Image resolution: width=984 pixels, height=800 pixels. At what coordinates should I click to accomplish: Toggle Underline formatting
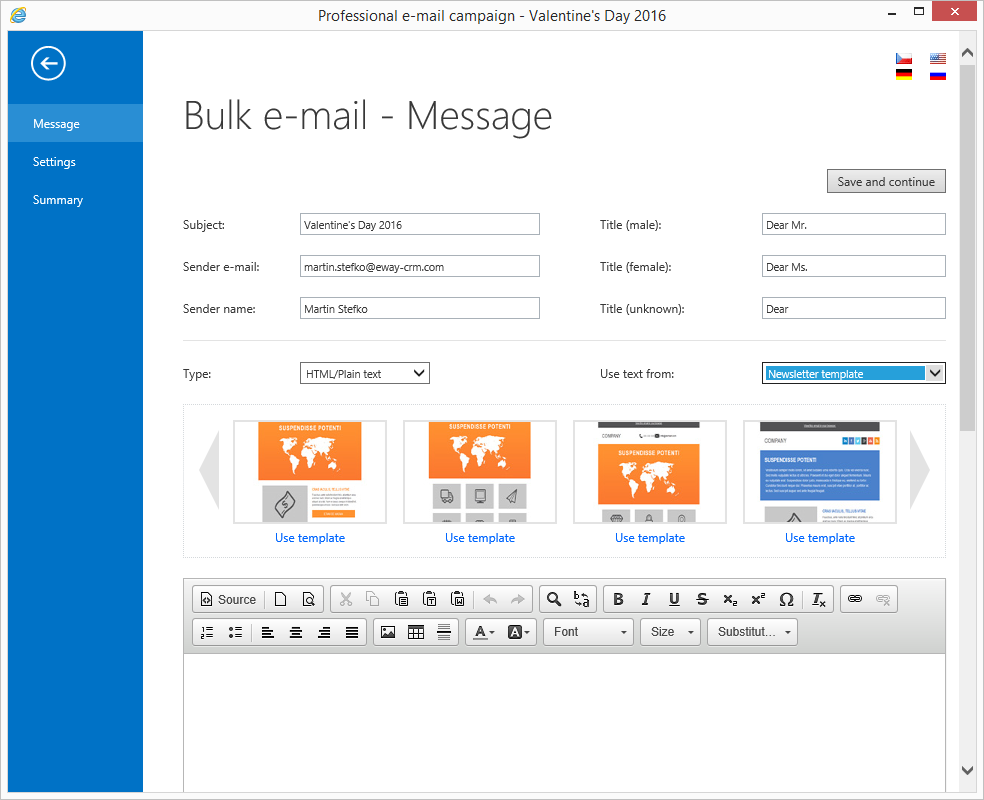tap(674, 599)
